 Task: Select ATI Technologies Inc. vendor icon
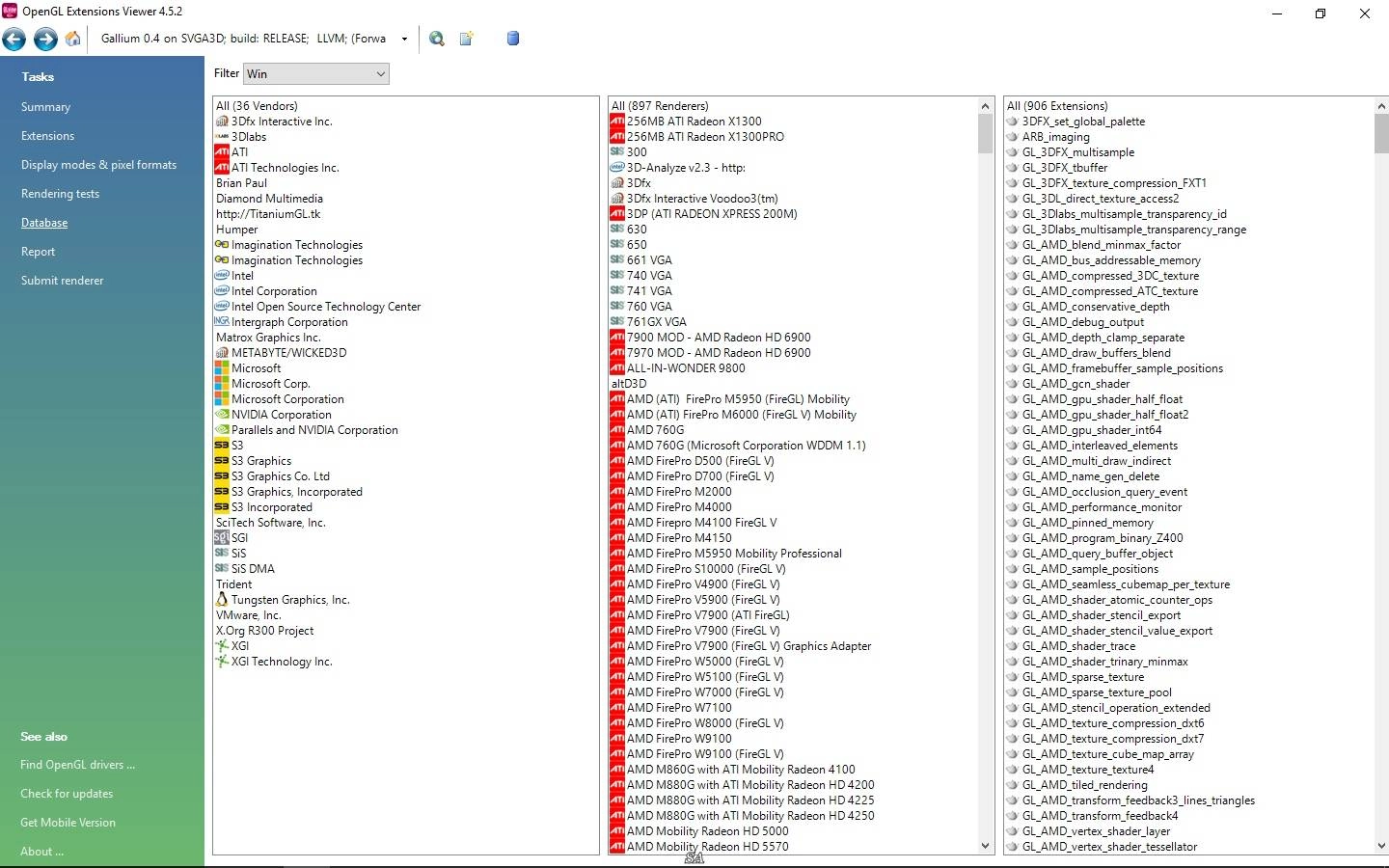tap(222, 168)
